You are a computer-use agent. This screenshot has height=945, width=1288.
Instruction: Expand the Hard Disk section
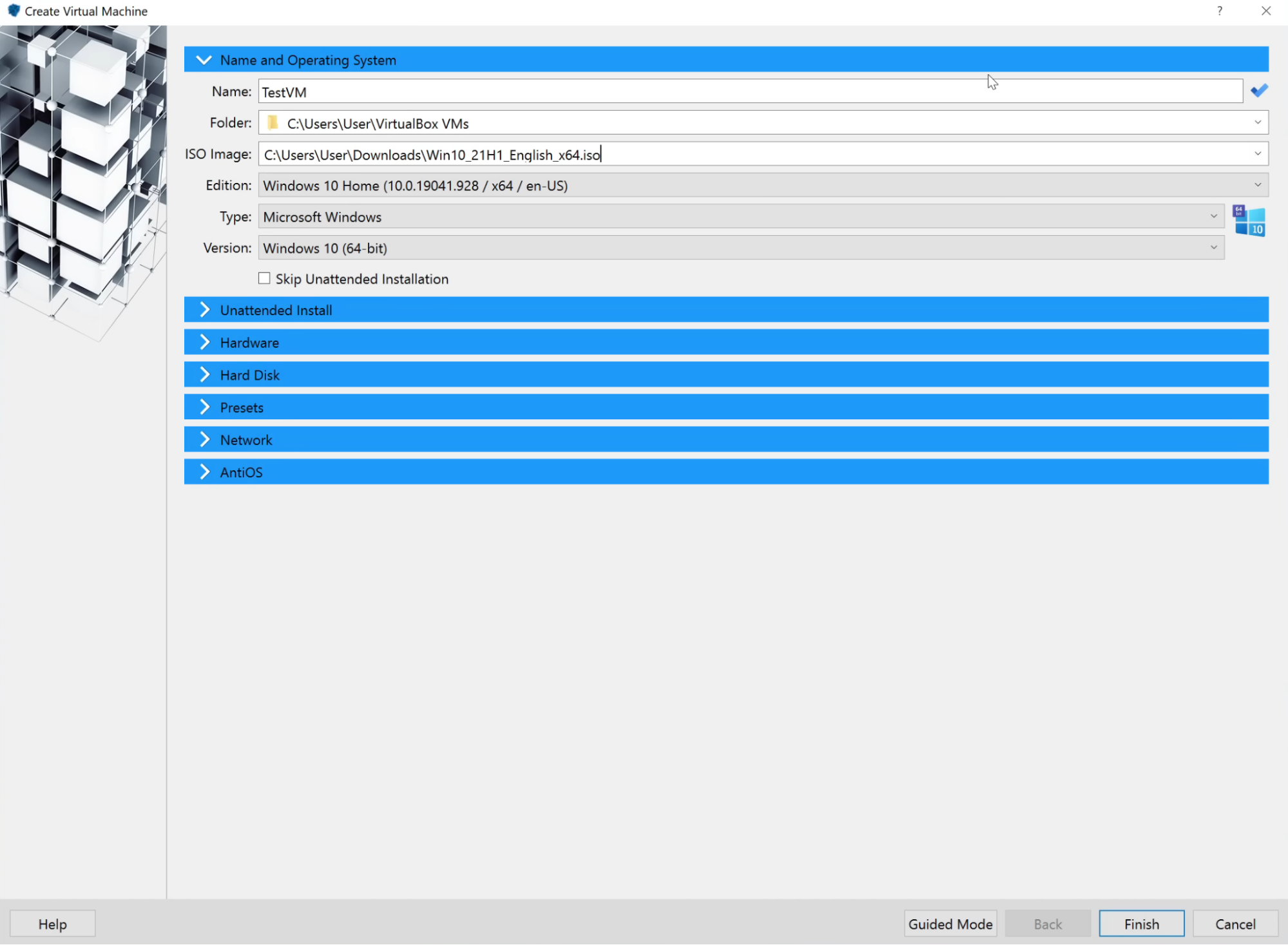point(726,374)
